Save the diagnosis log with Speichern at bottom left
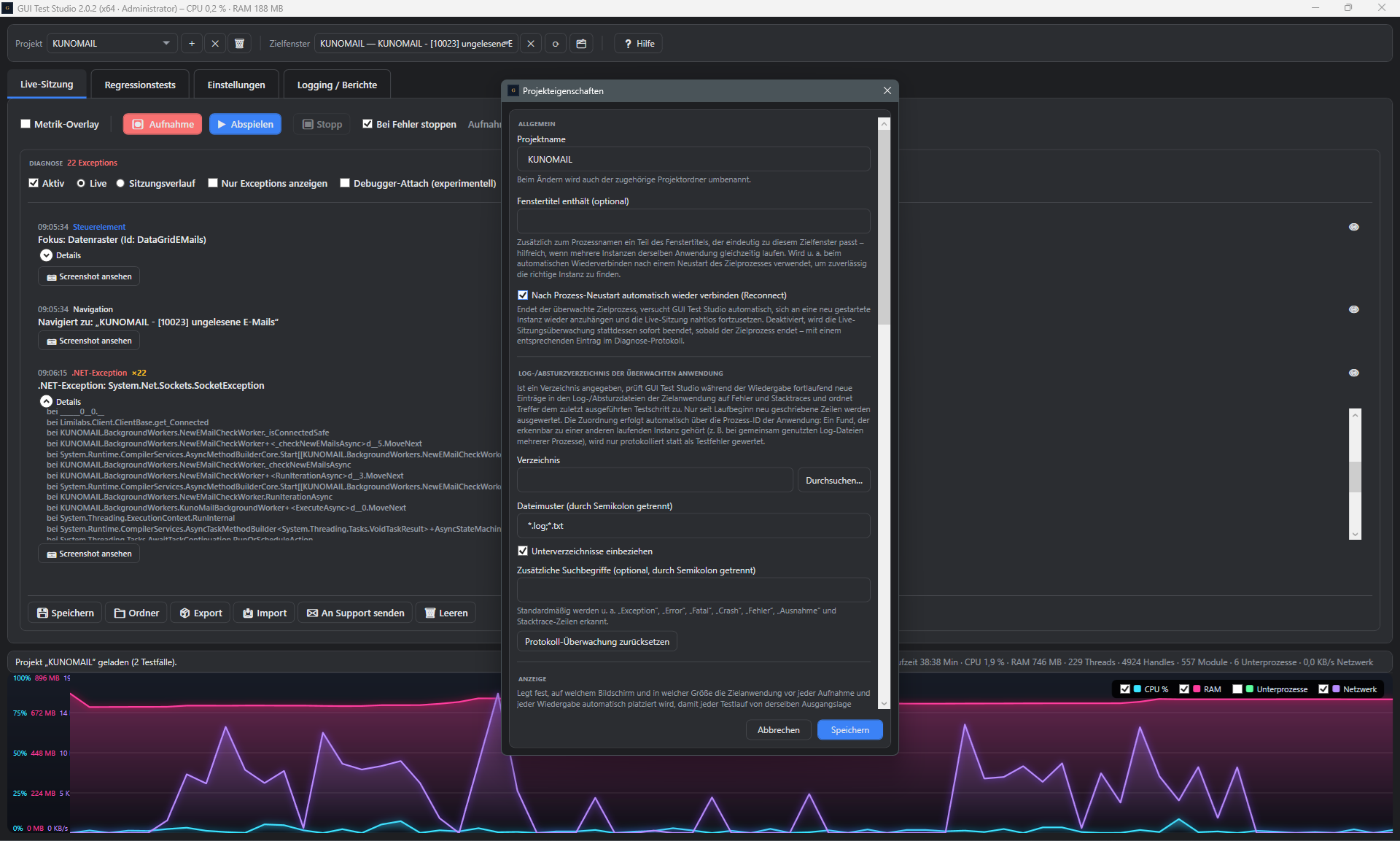 (x=65, y=613)
